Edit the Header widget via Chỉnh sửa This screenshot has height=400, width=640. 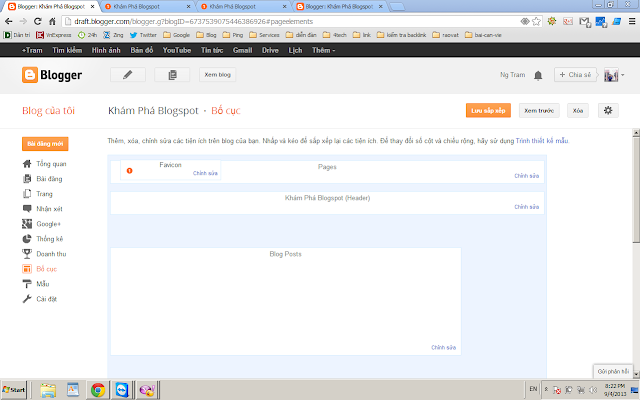pos(527,207)
